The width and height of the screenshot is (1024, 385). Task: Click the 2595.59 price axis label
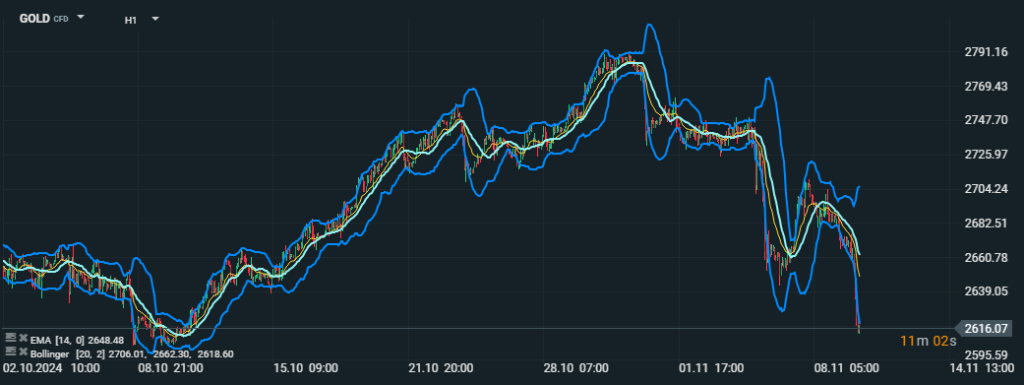[985, 355]
